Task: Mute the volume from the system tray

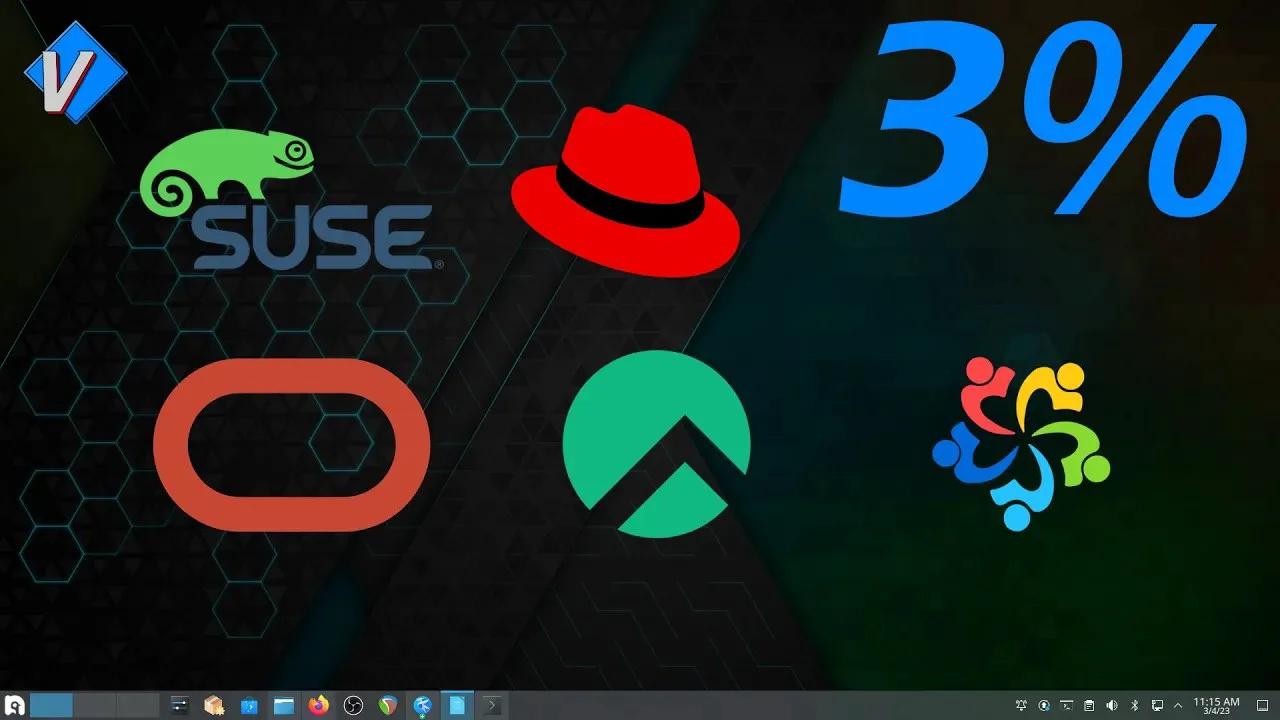Action: pos(1112,705)
